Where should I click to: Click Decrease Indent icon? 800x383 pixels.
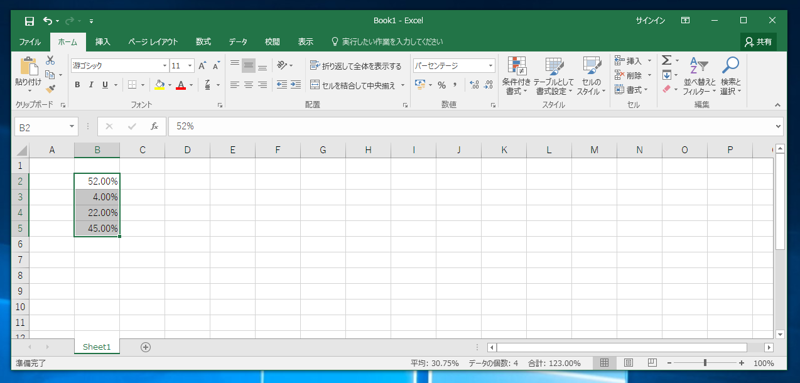pos(282,85)
